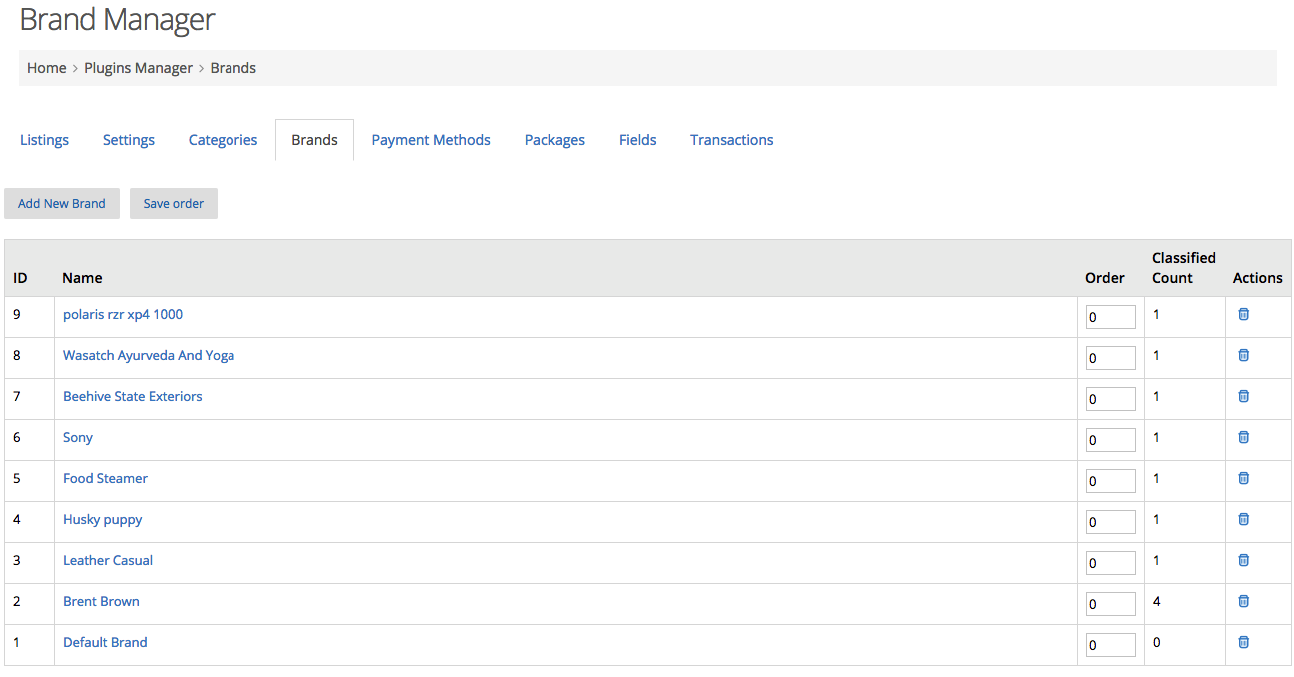This screenshot has width=1294, height=677.
Task: View the Transactions tab
Action: coord(732,140)
